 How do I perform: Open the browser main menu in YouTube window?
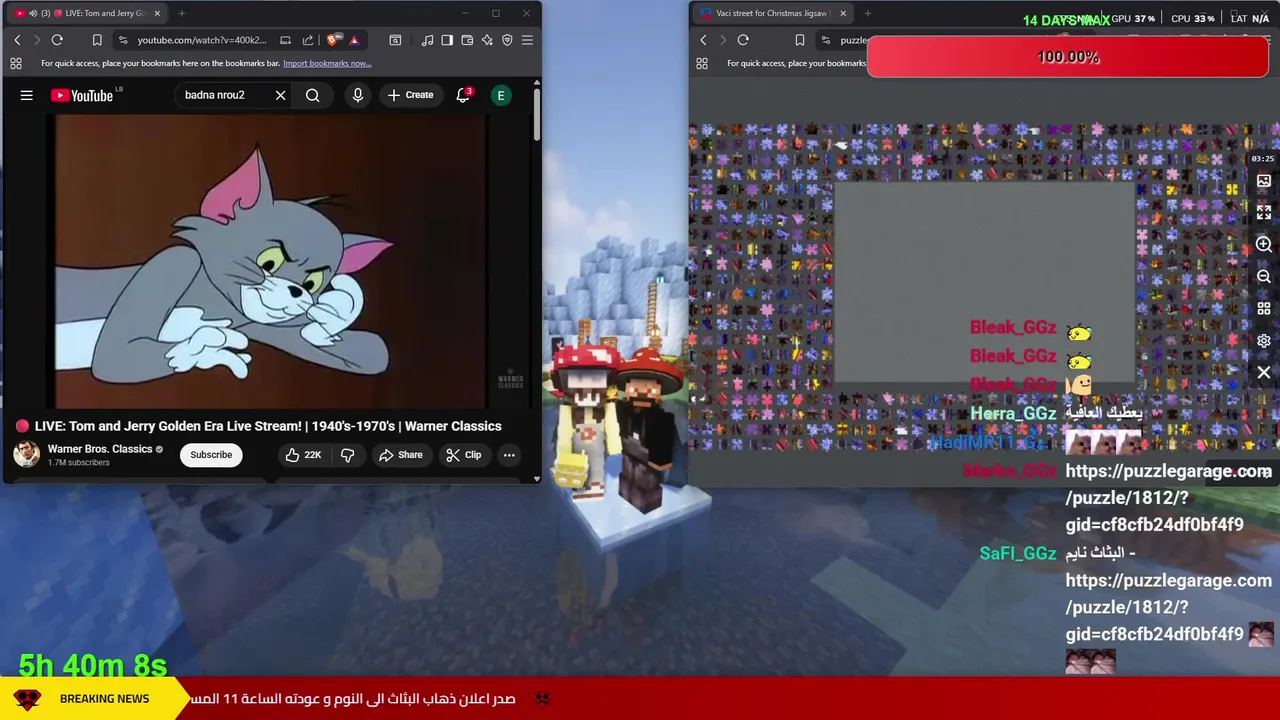coord(527,40)
